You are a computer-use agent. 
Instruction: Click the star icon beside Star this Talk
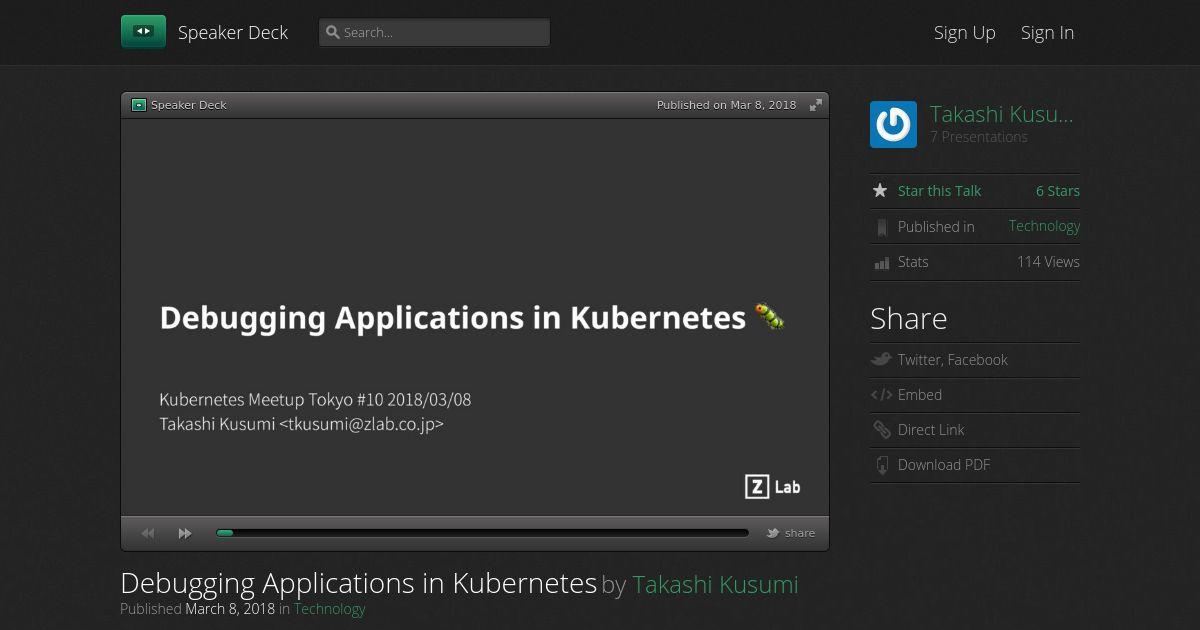880,190
